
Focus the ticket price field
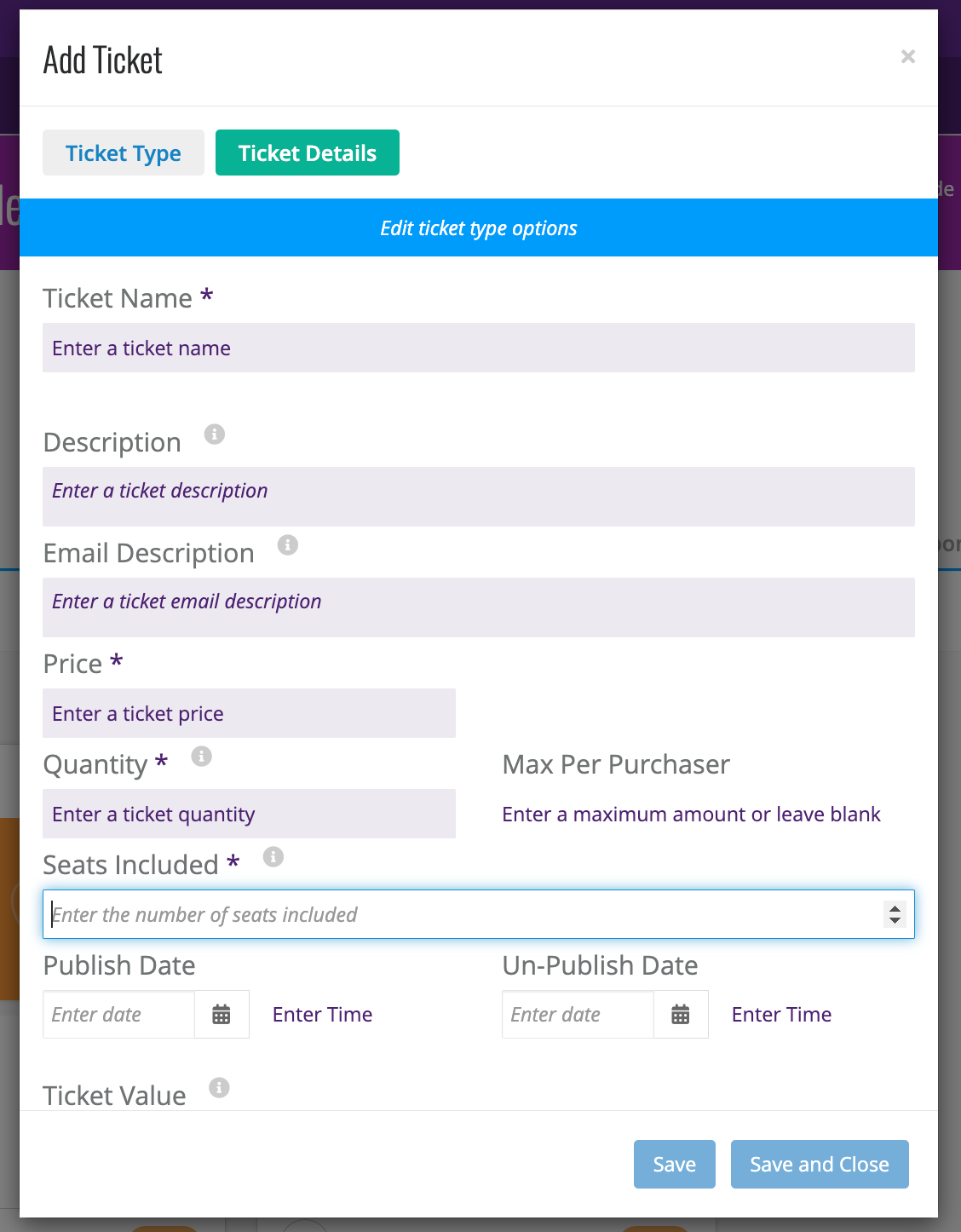[249, 713]
